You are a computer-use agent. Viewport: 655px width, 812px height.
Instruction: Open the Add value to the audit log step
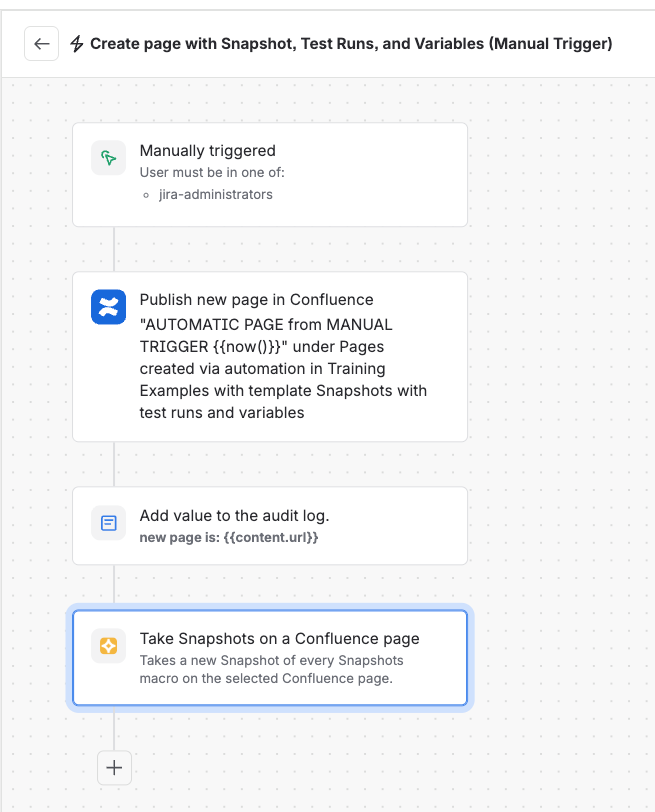click(x=270, y=526)
